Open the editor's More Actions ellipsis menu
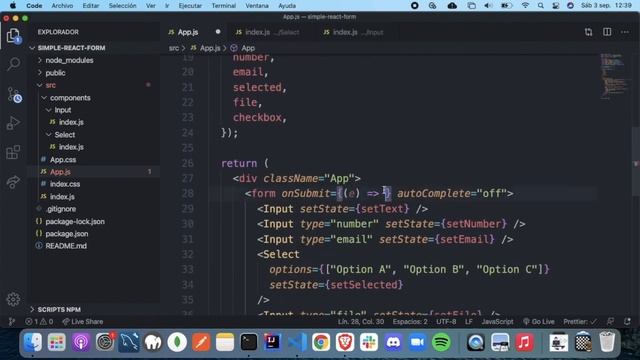 625,32
